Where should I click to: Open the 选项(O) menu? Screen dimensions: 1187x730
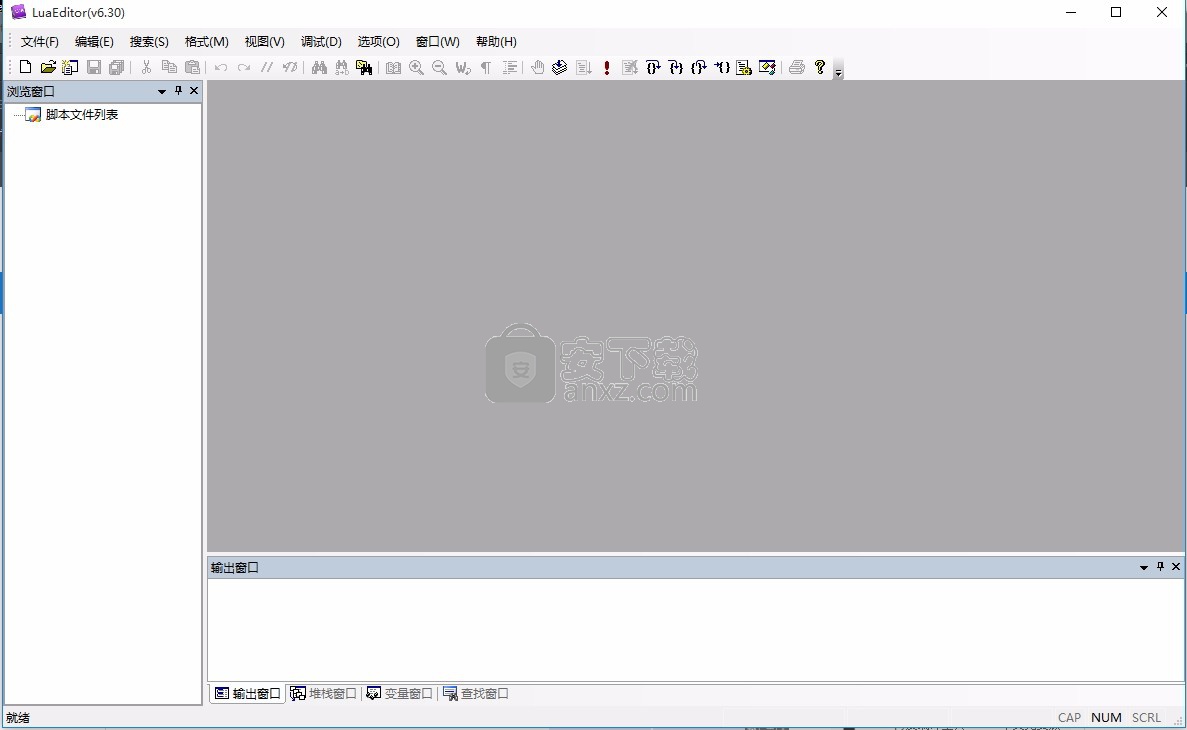(x=379, y=42)
